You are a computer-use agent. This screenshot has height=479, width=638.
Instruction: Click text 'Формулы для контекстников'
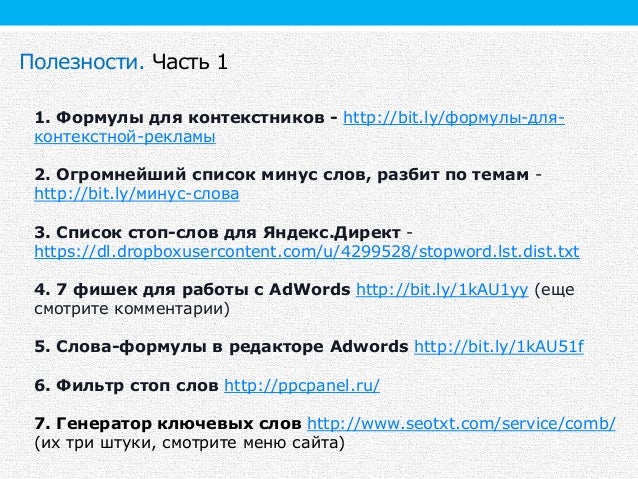[190, 118]
